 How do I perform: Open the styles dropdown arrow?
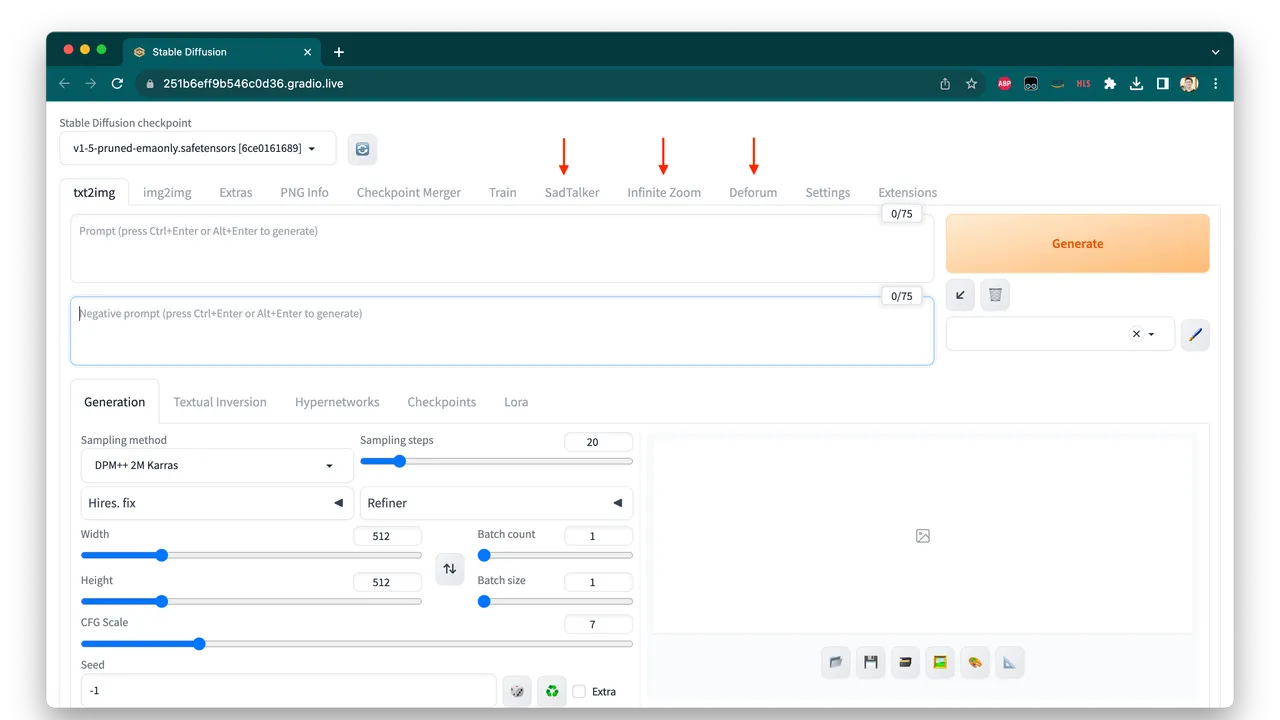pos(1151,334)
